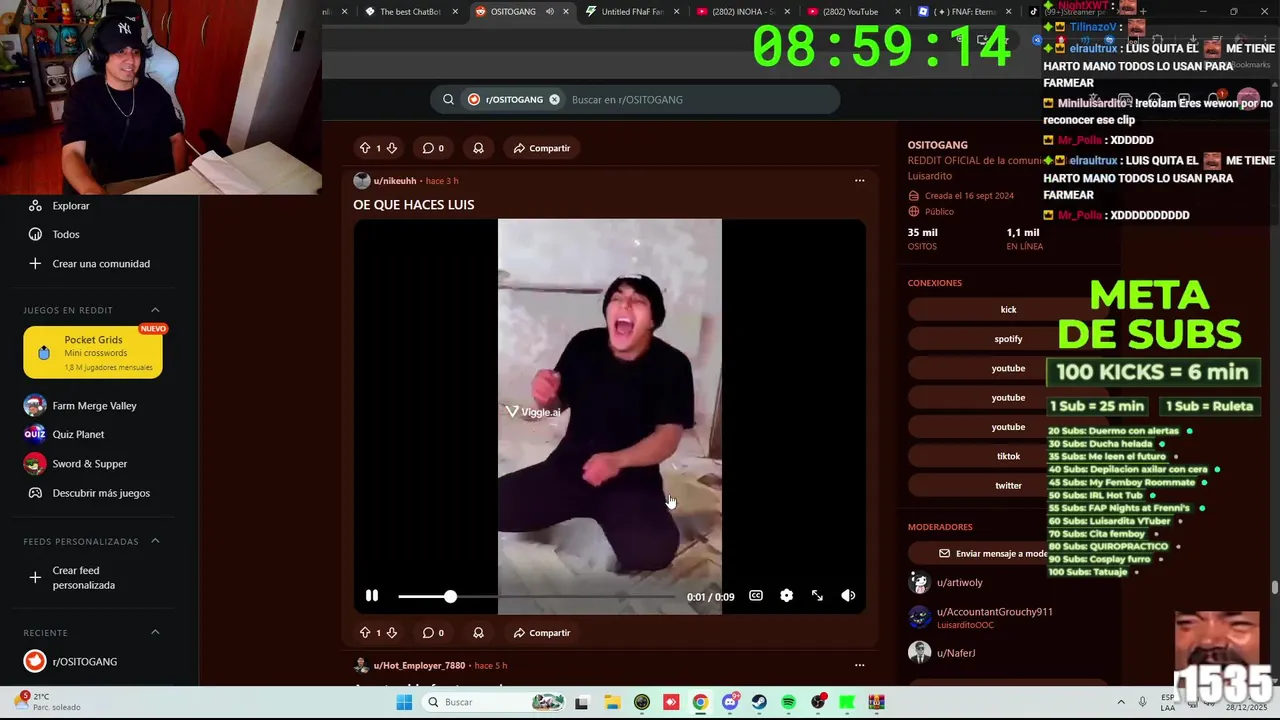This screenshot has height=720, width=1280.
Task: Upvote the post above u/nikeuhh's post
Action: [365, 148]
